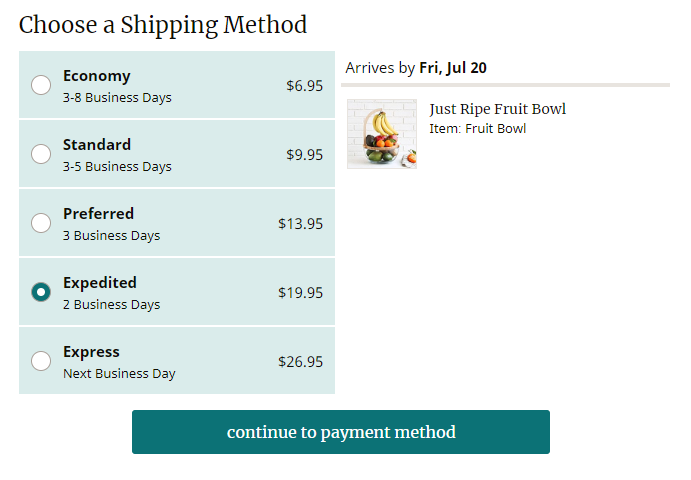Click the $6.95 Economy price
Image resolution: width=691 pixels, height=480 pixels.
tap(305, 86)
